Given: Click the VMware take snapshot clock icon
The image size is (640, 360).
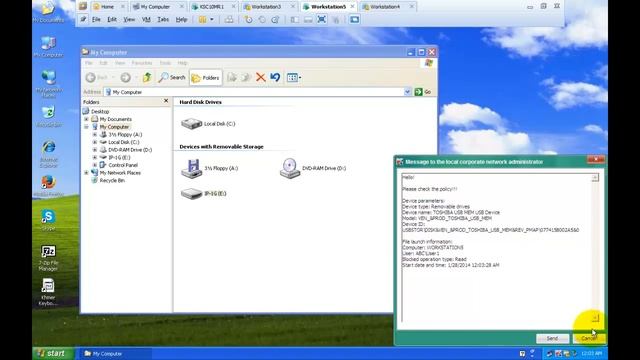Looking at the screenshot, I should point(248,20).
